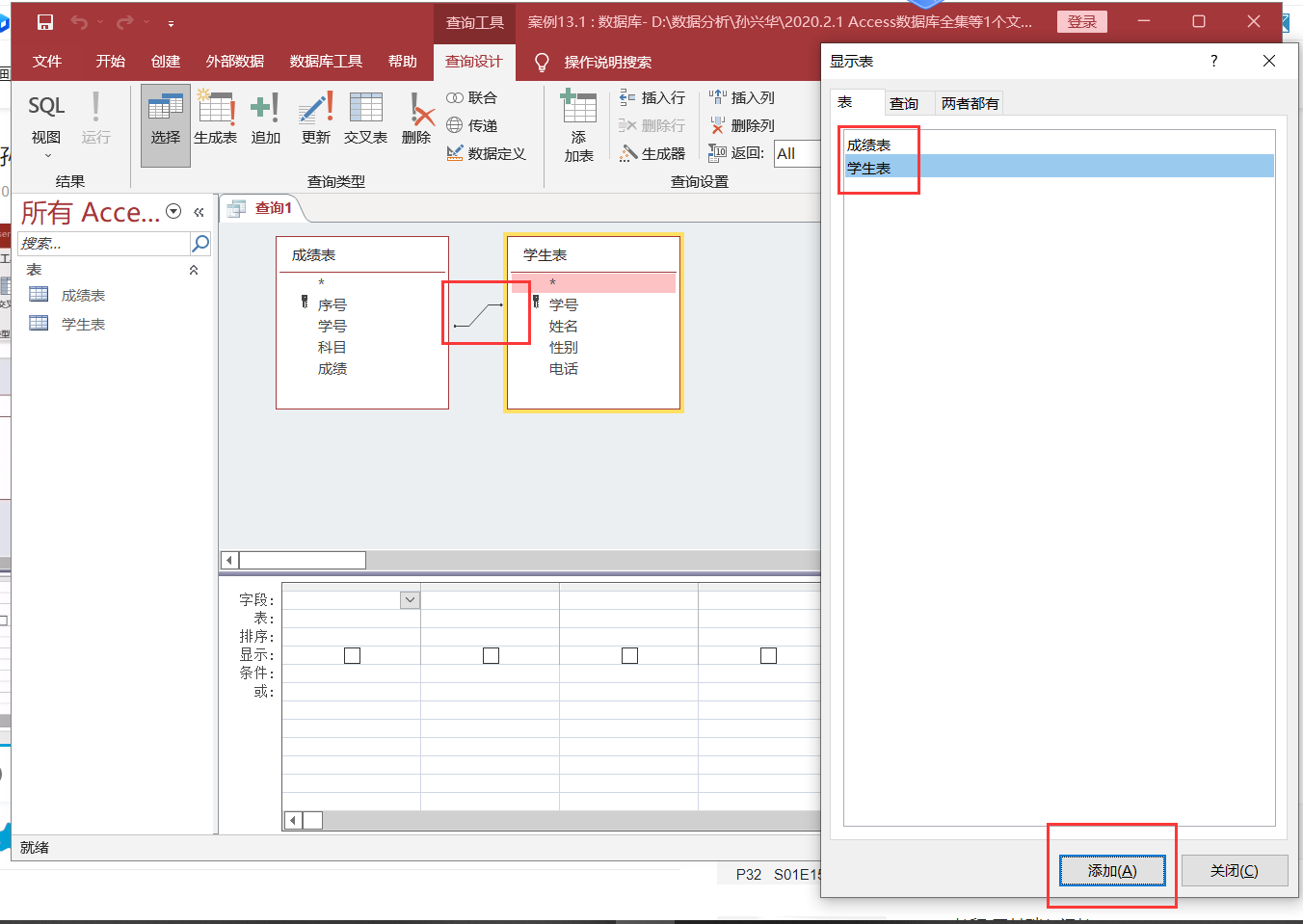The width and height of the screenshot is (1303, 924).
Task: Open the 字段 field dropdown arrow
Action: coord(410,599)
